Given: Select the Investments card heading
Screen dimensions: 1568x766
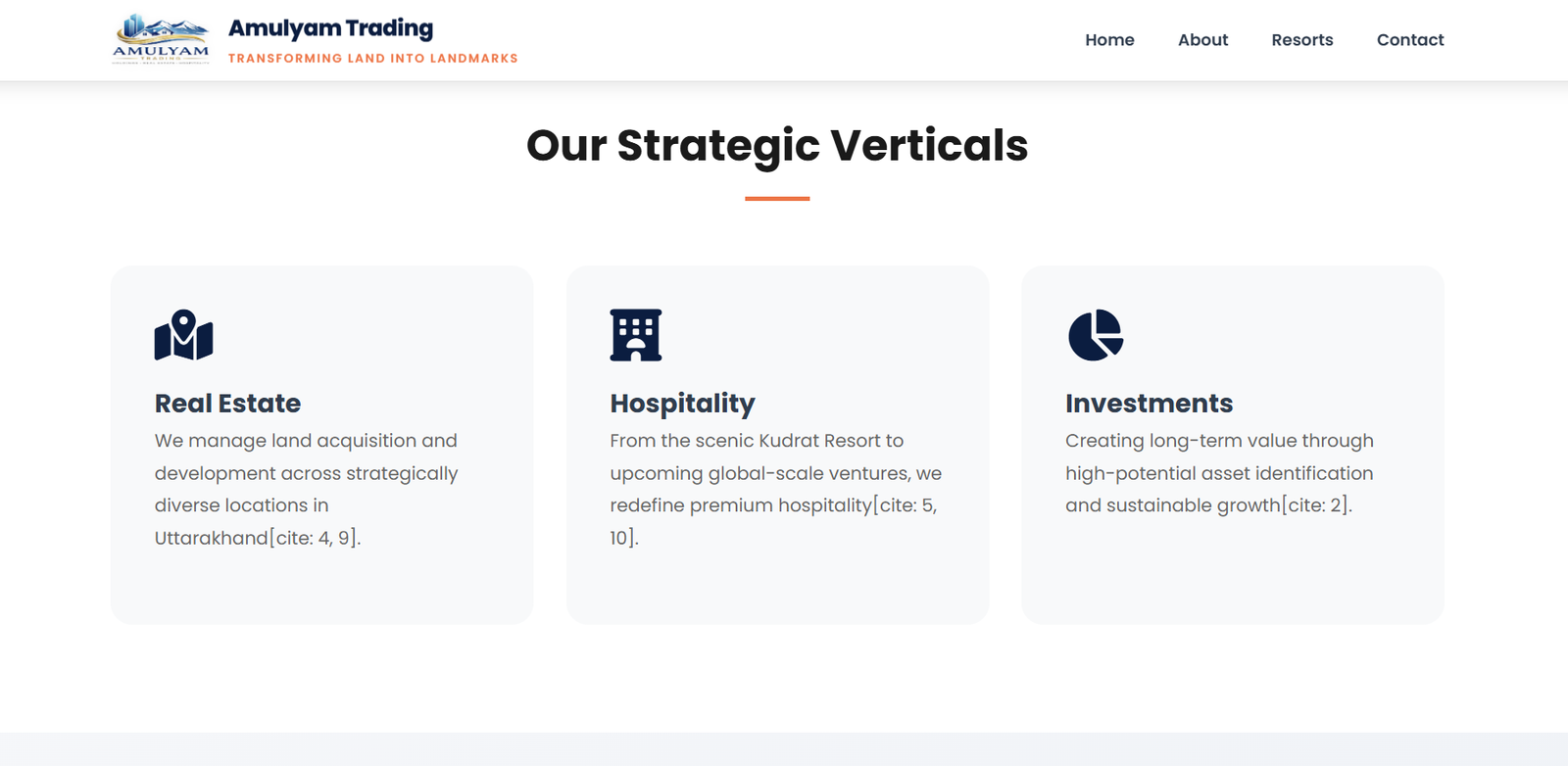Looking at the screenshot, I should (x=1149, y=404).
